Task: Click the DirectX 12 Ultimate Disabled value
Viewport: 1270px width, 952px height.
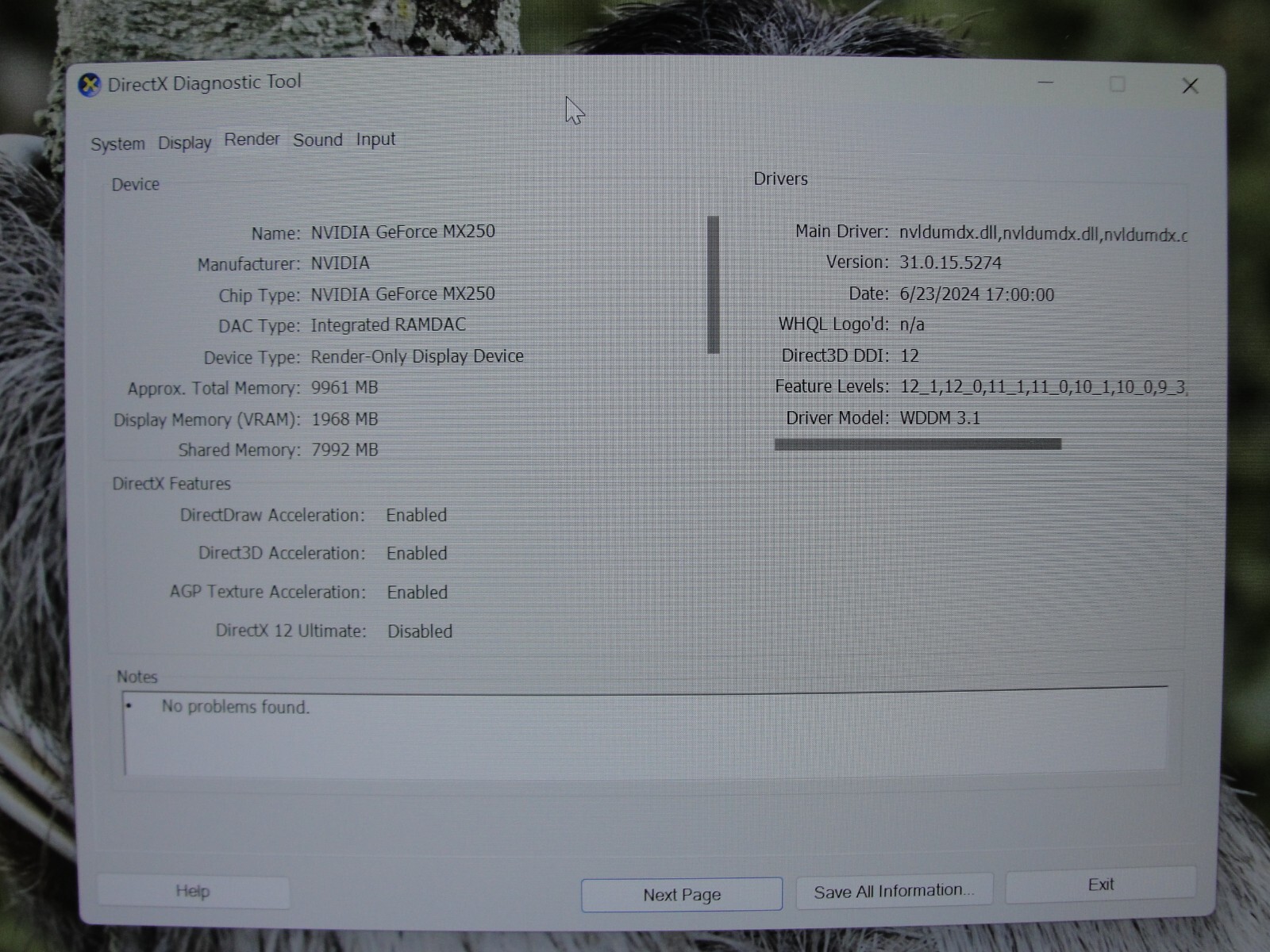Action: coord(420,631)
